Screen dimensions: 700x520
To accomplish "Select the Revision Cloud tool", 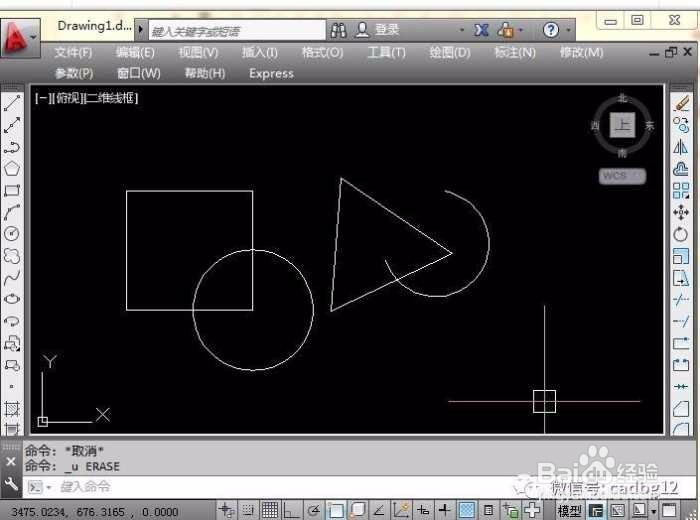I will (x=12, y=255).
